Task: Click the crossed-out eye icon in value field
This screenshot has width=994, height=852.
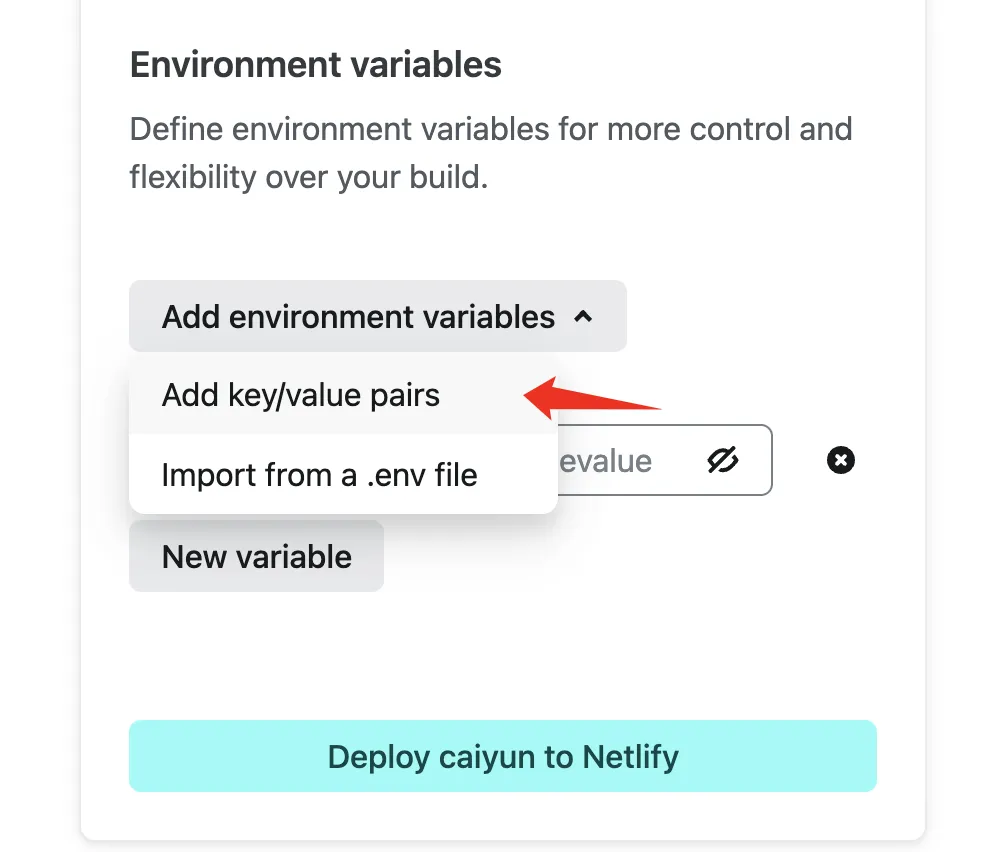Action: tap(722, 460)
